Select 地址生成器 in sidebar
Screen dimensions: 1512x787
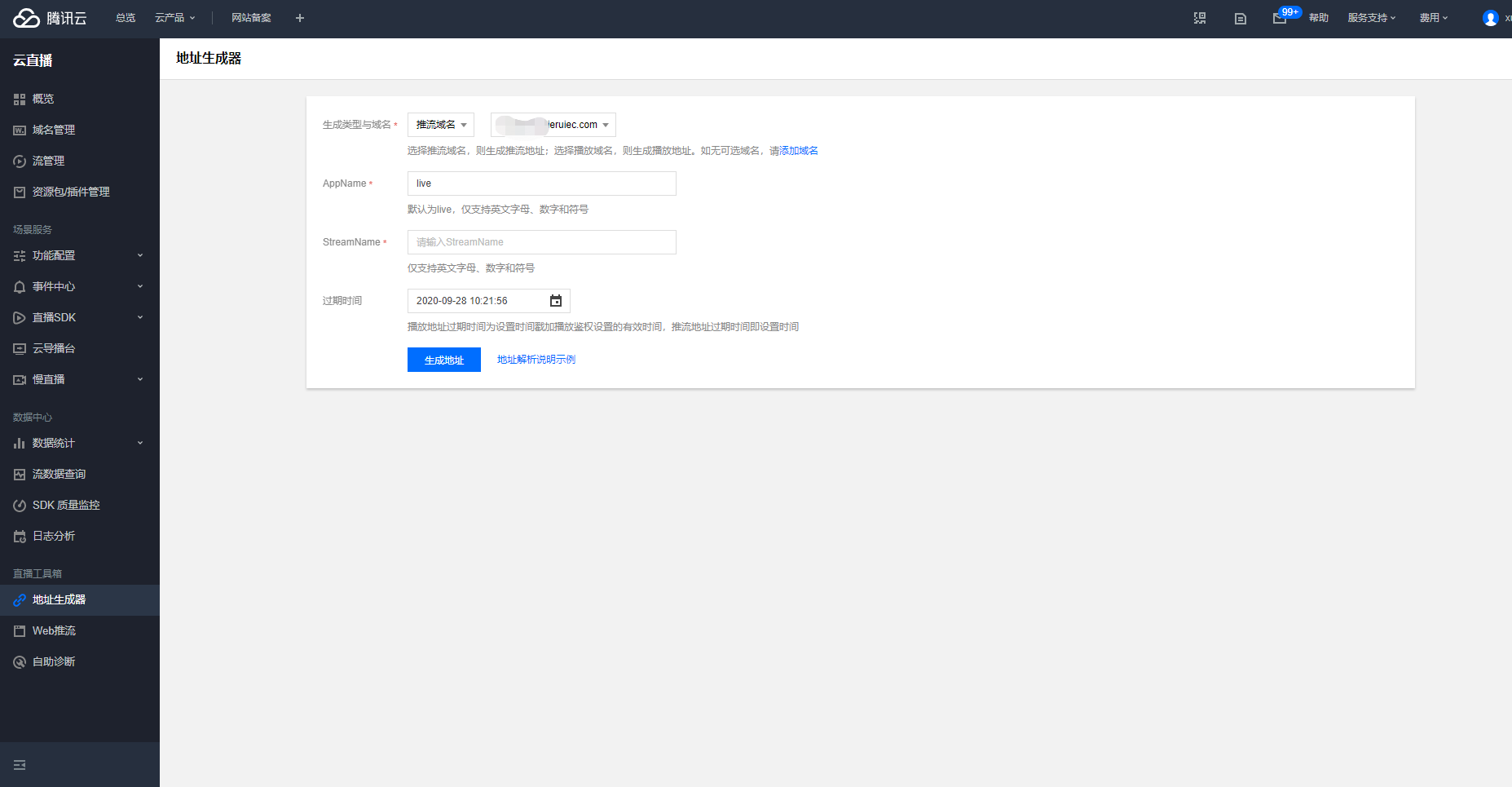coord(80,599)
